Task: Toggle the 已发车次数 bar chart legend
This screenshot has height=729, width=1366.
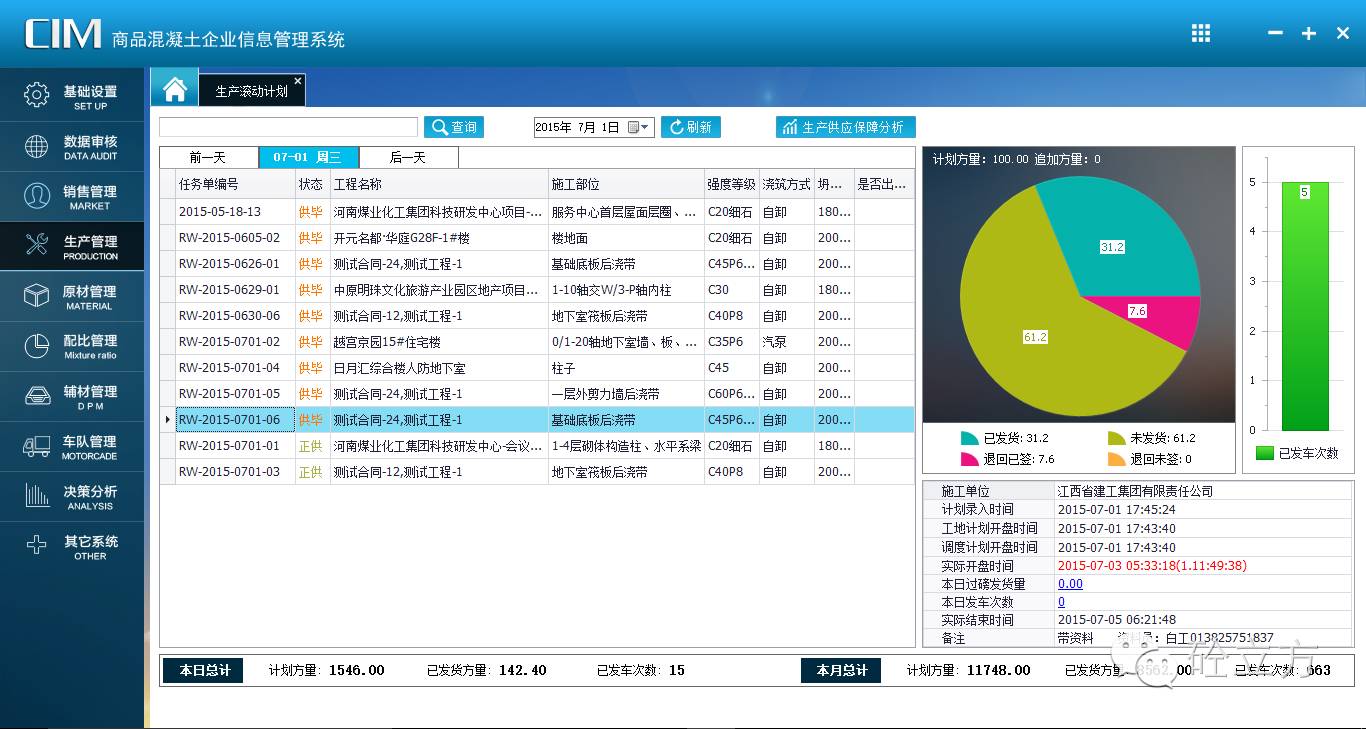Action: point(1294,453)
